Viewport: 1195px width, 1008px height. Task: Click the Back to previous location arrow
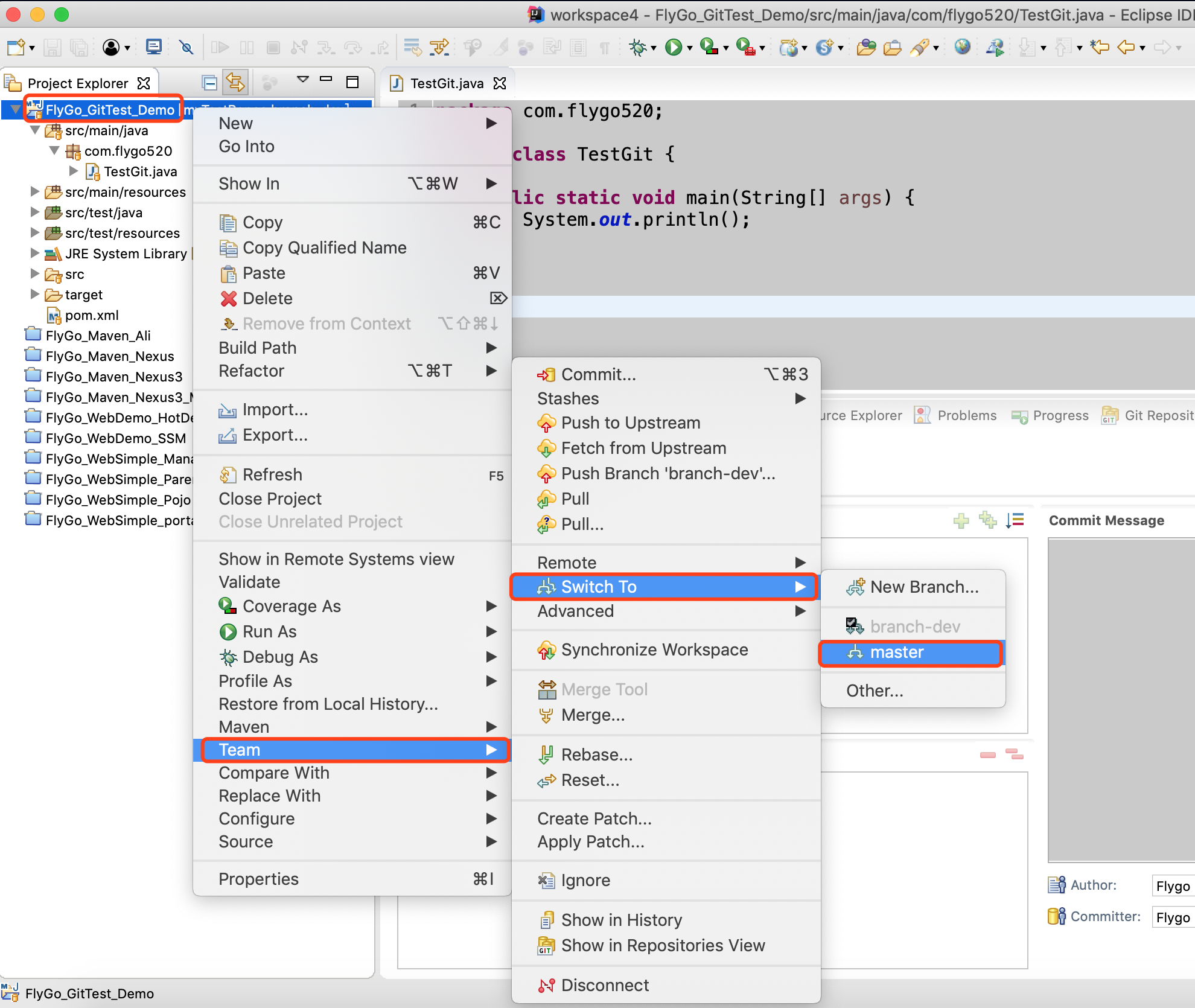pyautogui.click(x=1126, y=47)
